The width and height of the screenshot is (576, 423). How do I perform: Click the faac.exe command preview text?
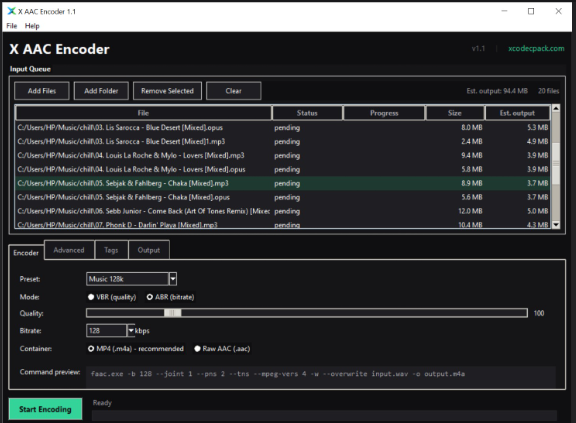point(278,374)
